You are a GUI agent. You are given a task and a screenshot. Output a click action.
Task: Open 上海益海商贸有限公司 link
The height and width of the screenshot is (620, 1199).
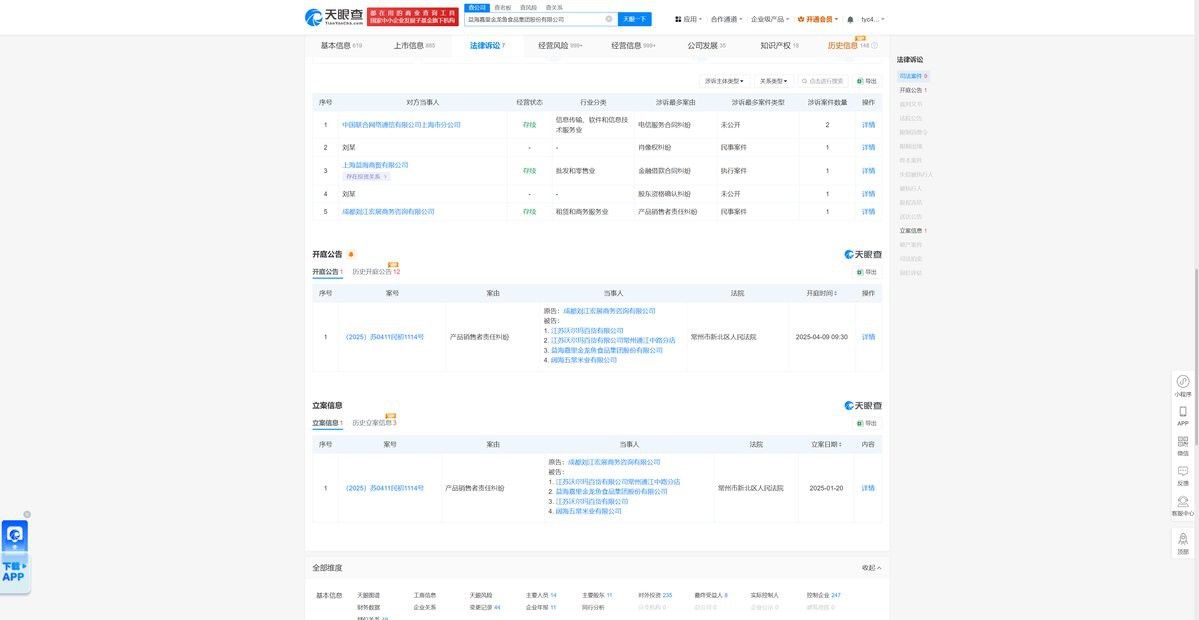375,165
